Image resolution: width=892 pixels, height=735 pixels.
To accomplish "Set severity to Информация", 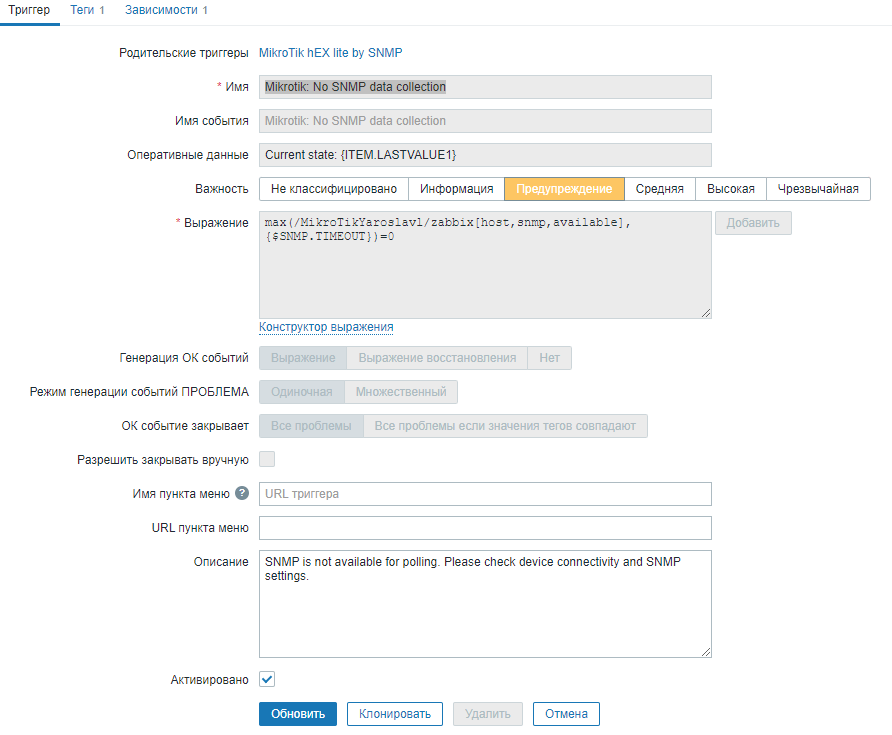I will point(456,189).
